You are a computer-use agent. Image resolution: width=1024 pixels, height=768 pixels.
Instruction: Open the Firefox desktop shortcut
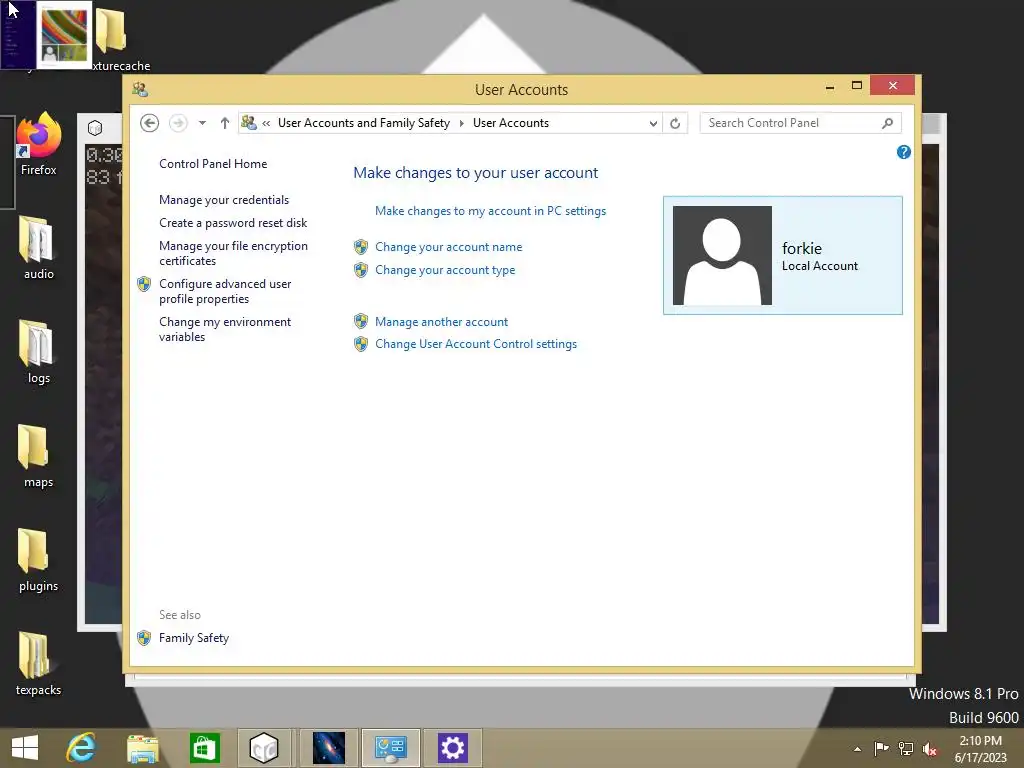coord(39,144)
